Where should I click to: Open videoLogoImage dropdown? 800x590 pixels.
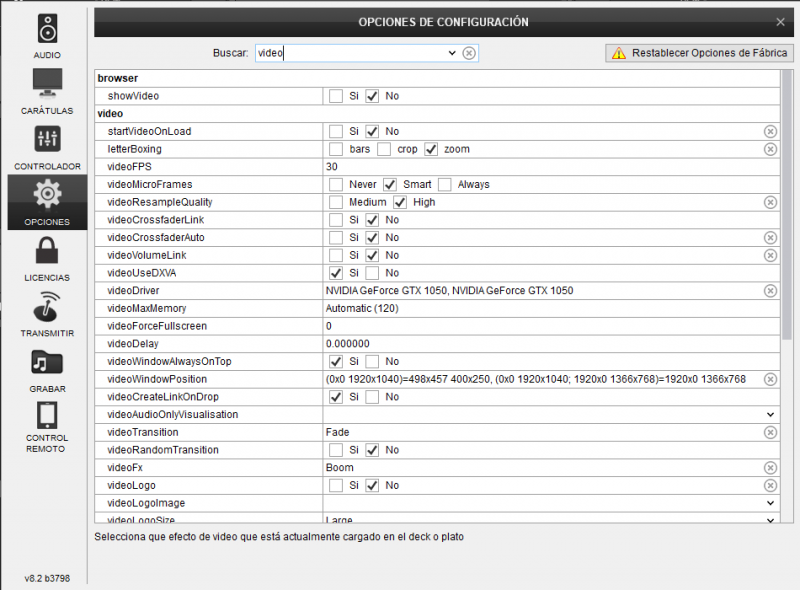click(770, 503)
